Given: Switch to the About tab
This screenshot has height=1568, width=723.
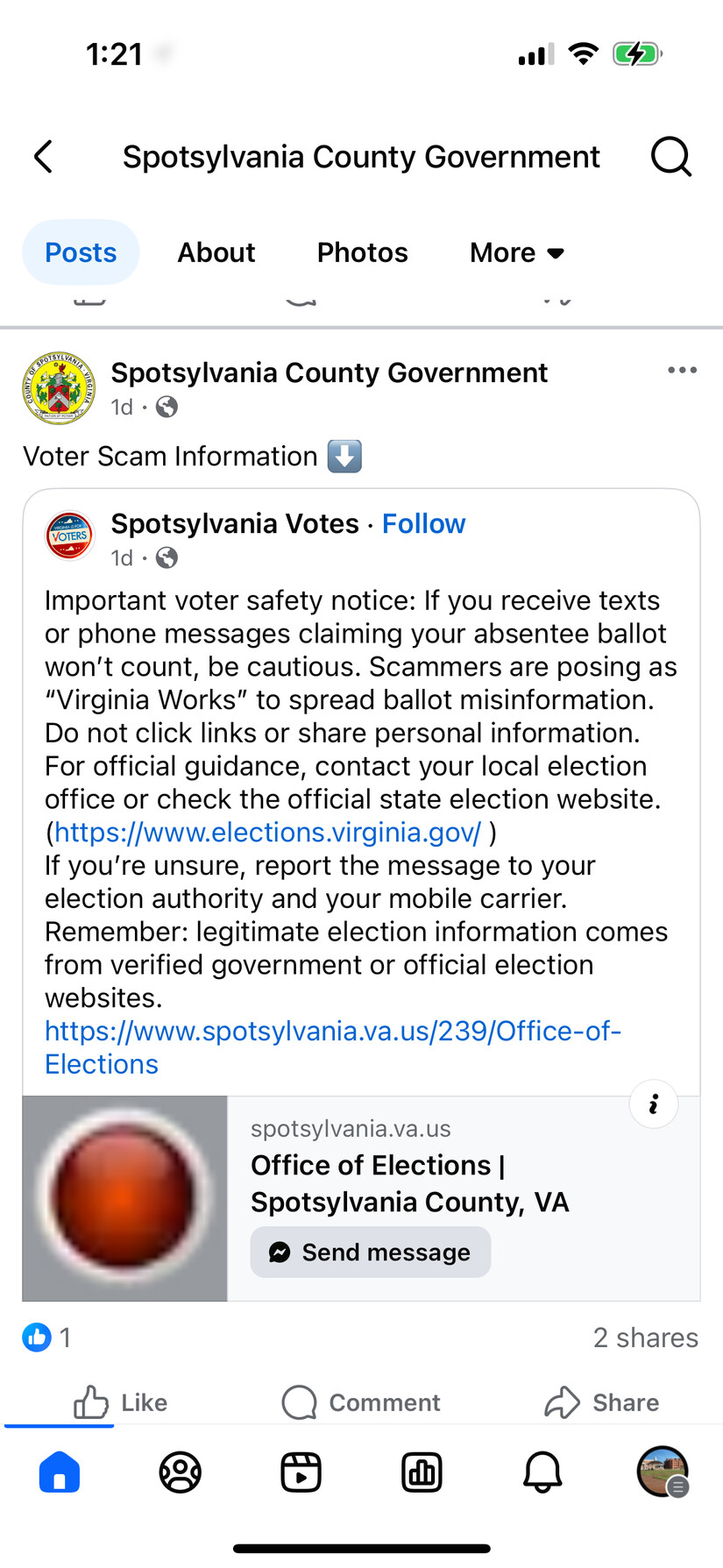Looking at the screenshot, I should coord(216,252).
